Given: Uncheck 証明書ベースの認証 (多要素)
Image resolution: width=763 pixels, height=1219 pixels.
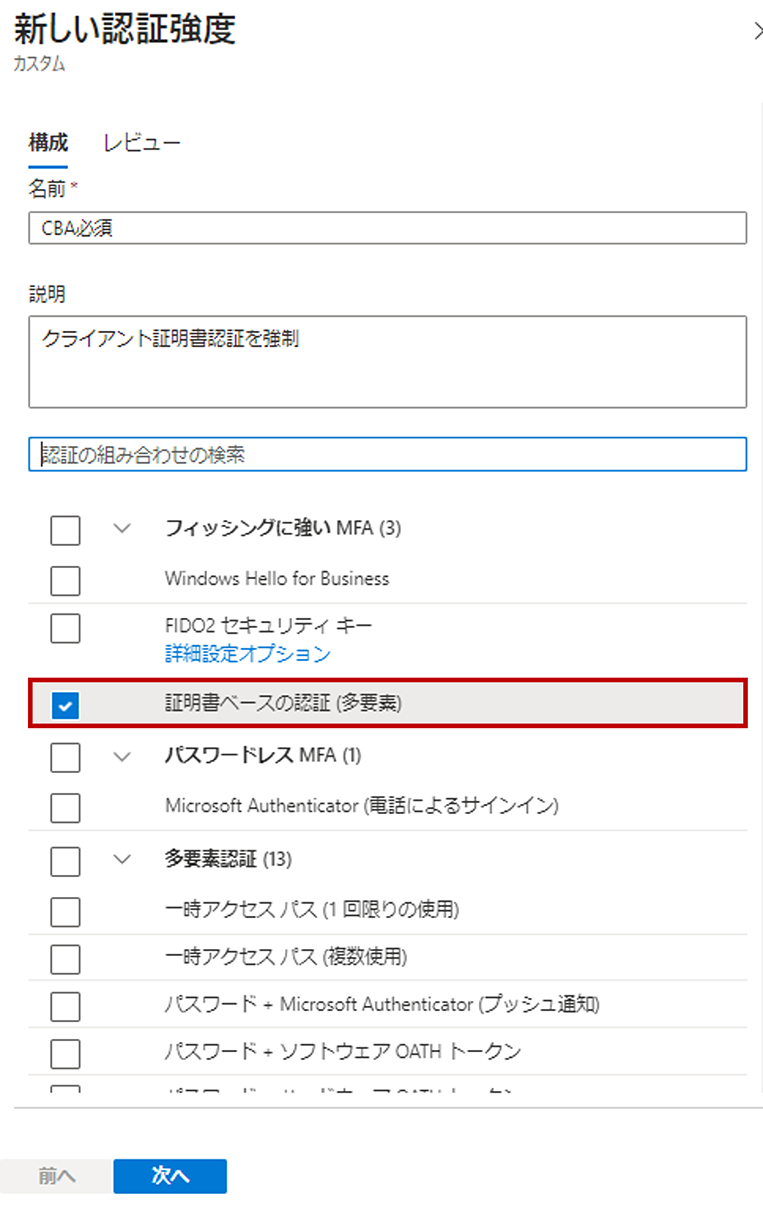Looking at the screenshot, I should pyautogui.click(x=65, y=706).
